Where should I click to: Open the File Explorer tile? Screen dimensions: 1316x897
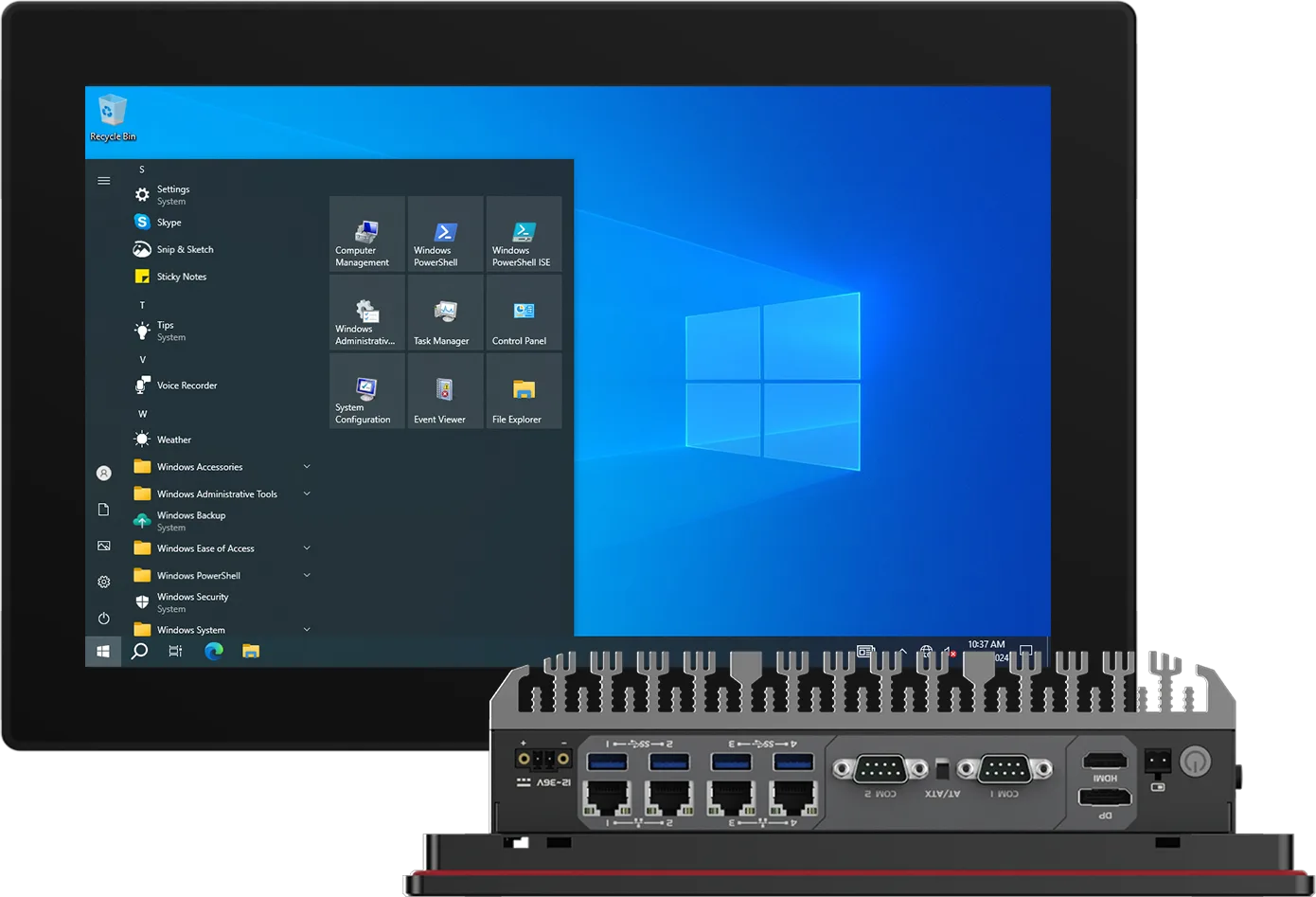(525, 391)
